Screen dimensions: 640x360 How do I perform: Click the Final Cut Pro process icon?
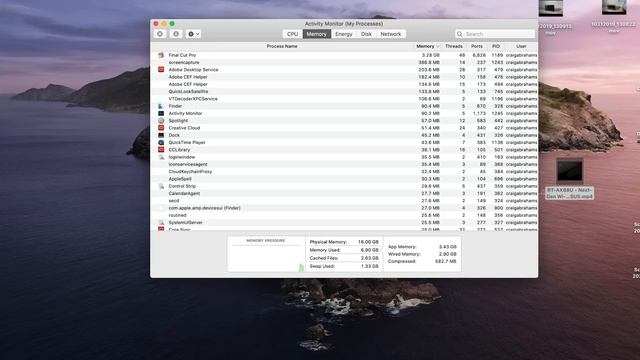point(161,55)
